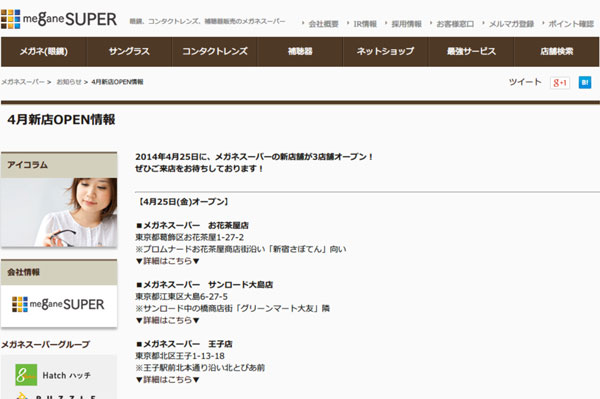The image size is (600, 399).
Task: Open the コンタクトレンズ menu tab
Action: pos(215,51)
